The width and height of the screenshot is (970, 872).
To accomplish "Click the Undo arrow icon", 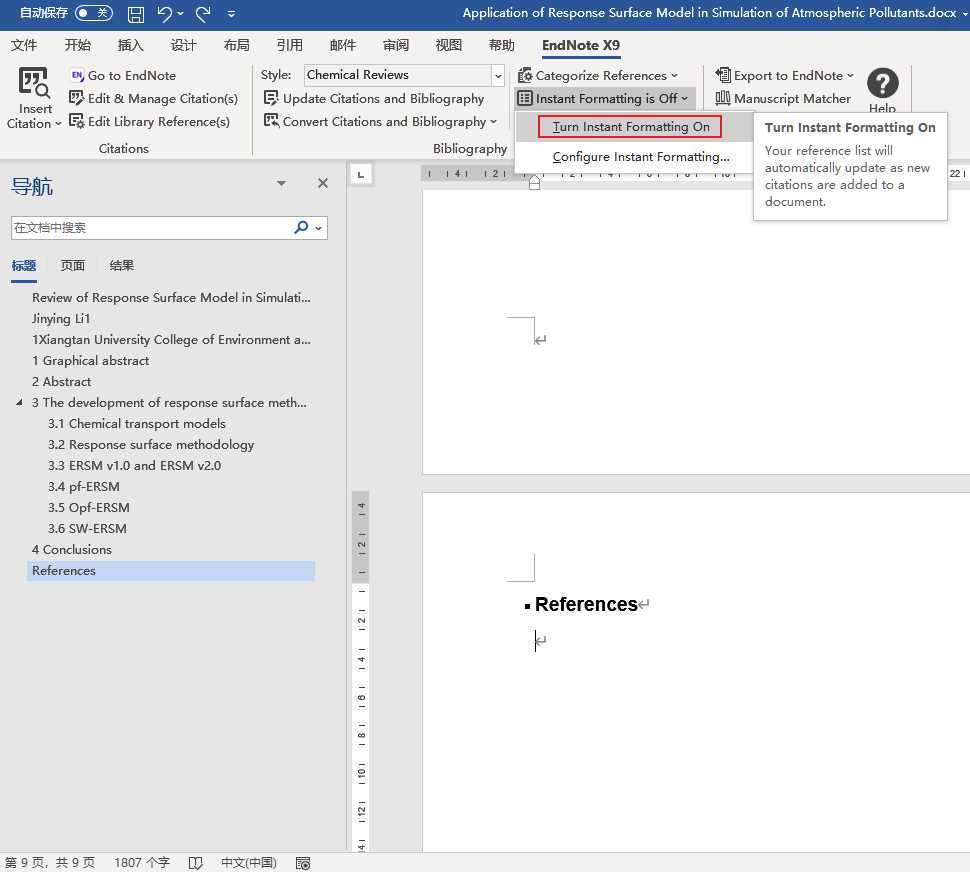I will click(x=164, y=13).
